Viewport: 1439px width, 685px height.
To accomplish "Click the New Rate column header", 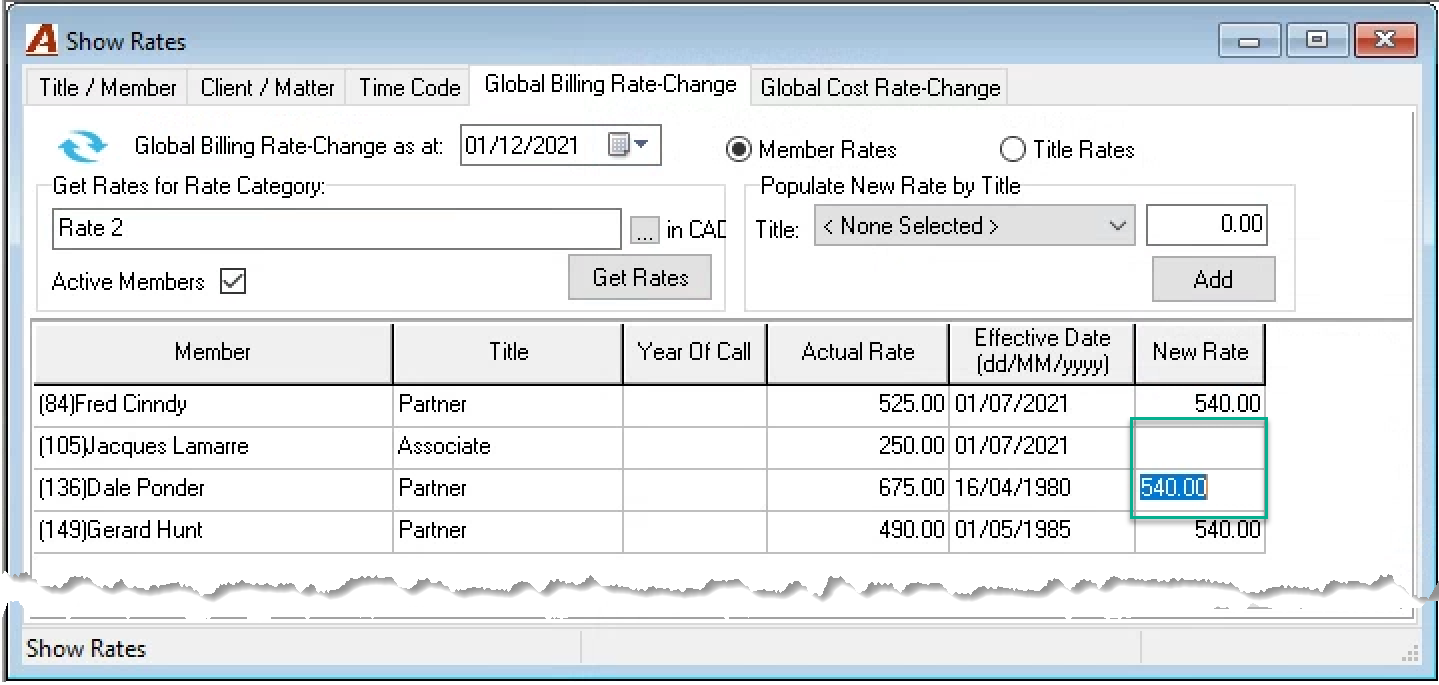I will click(x=1200, y=352).
